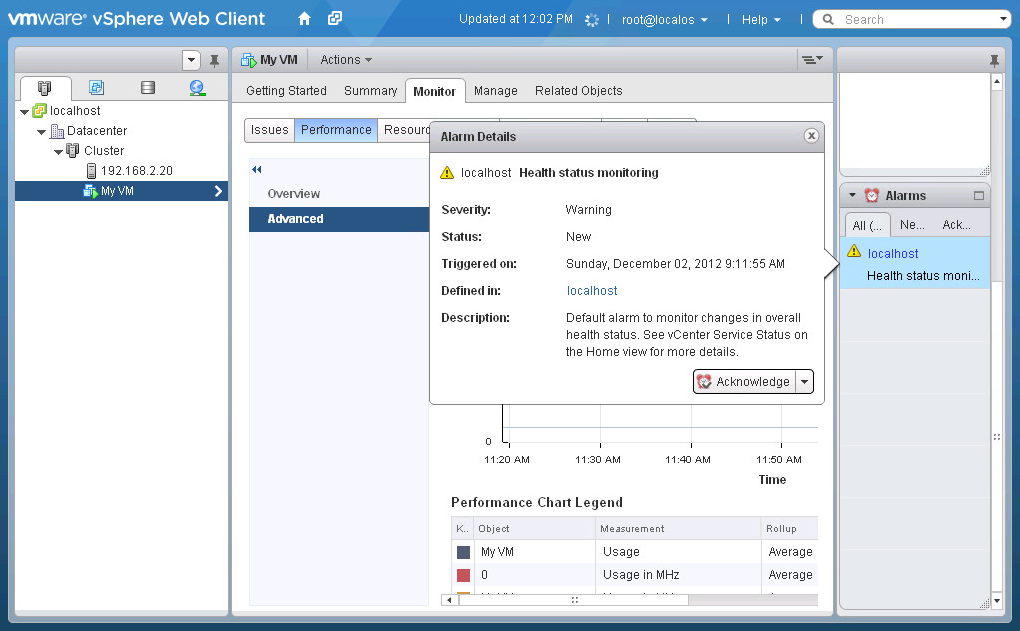The image size is (1020, 631).
Task: Click the Datacenter building icon
Action: pos(57,131)
